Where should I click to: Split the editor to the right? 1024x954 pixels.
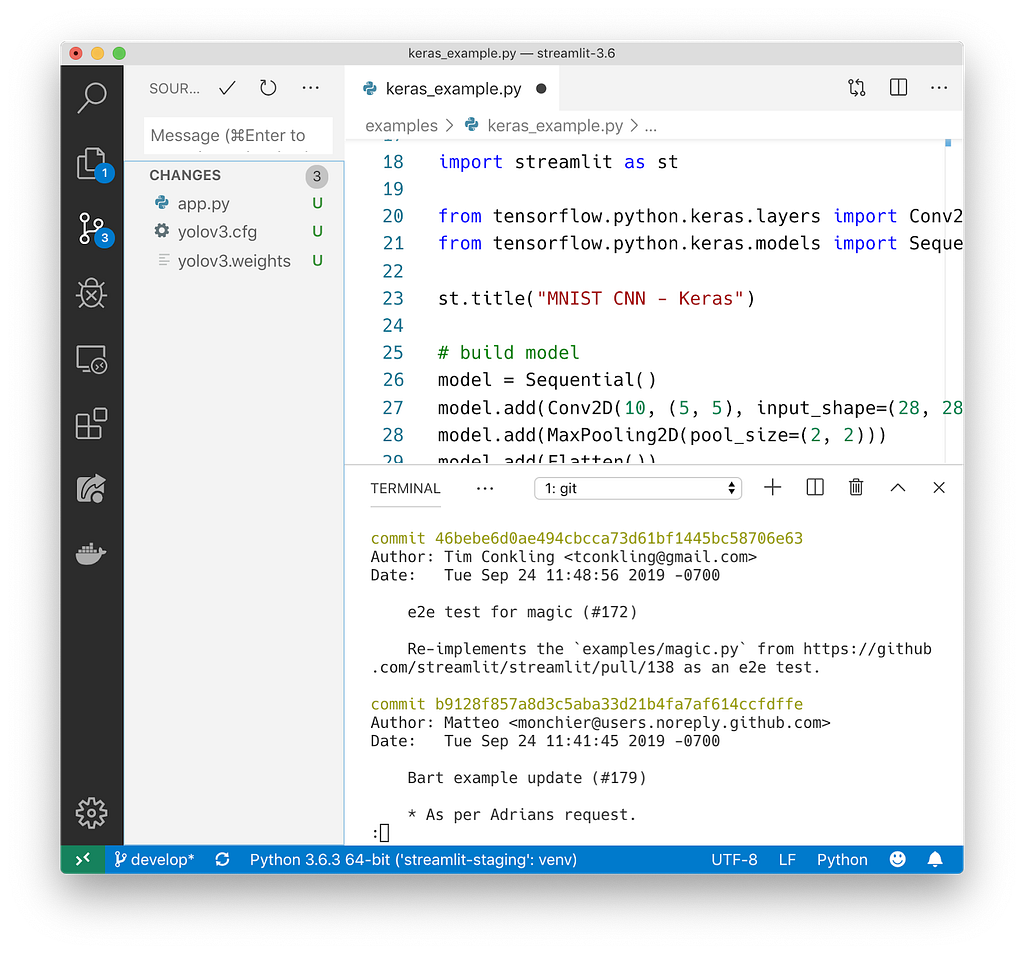click(899, 87)
